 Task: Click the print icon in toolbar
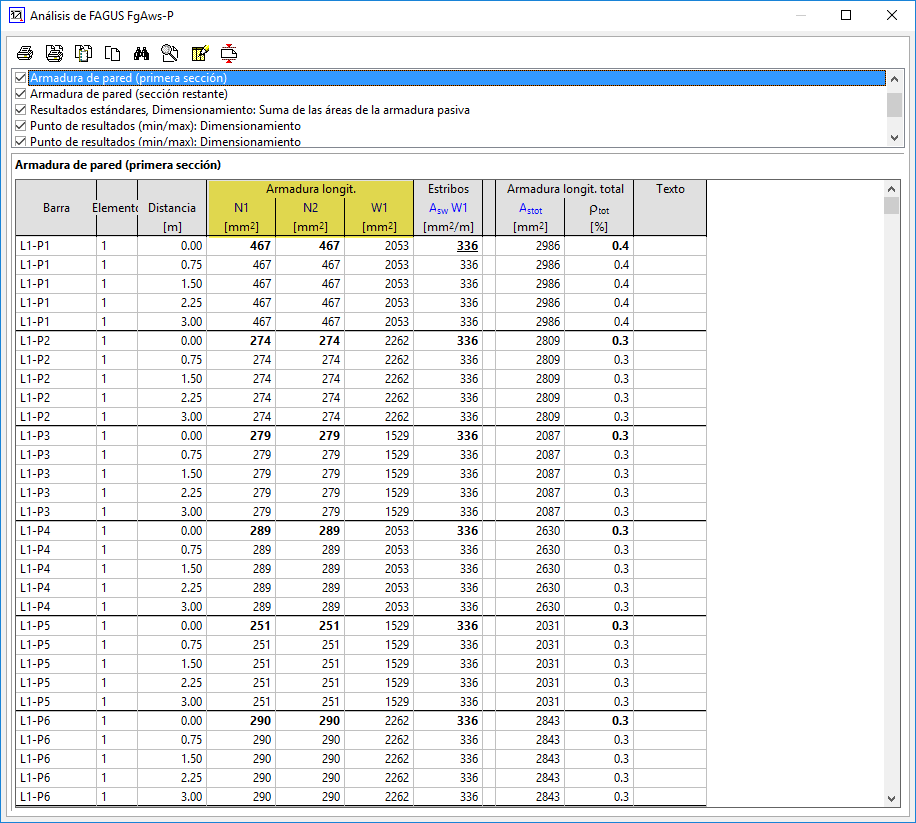tap(25, 53)
